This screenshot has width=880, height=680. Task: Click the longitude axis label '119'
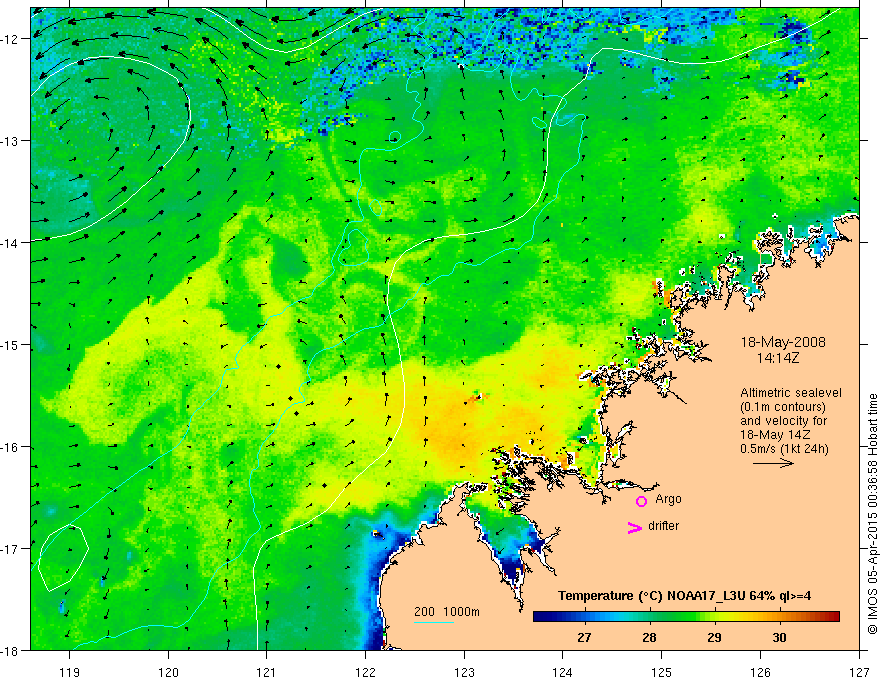point(70,672)
